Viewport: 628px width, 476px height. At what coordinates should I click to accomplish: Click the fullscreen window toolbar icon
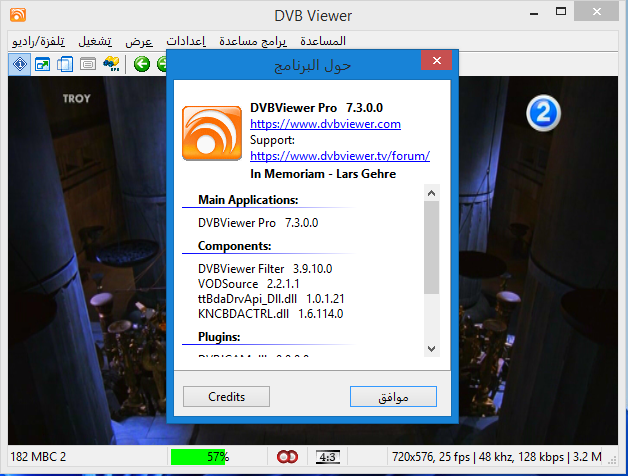pyautogui.click(x=42, y=64)
